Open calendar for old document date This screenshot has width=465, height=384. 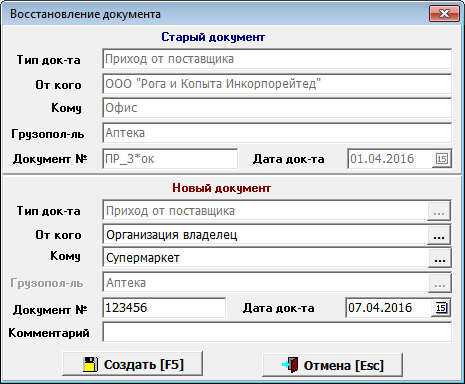[x=442, y=159]
